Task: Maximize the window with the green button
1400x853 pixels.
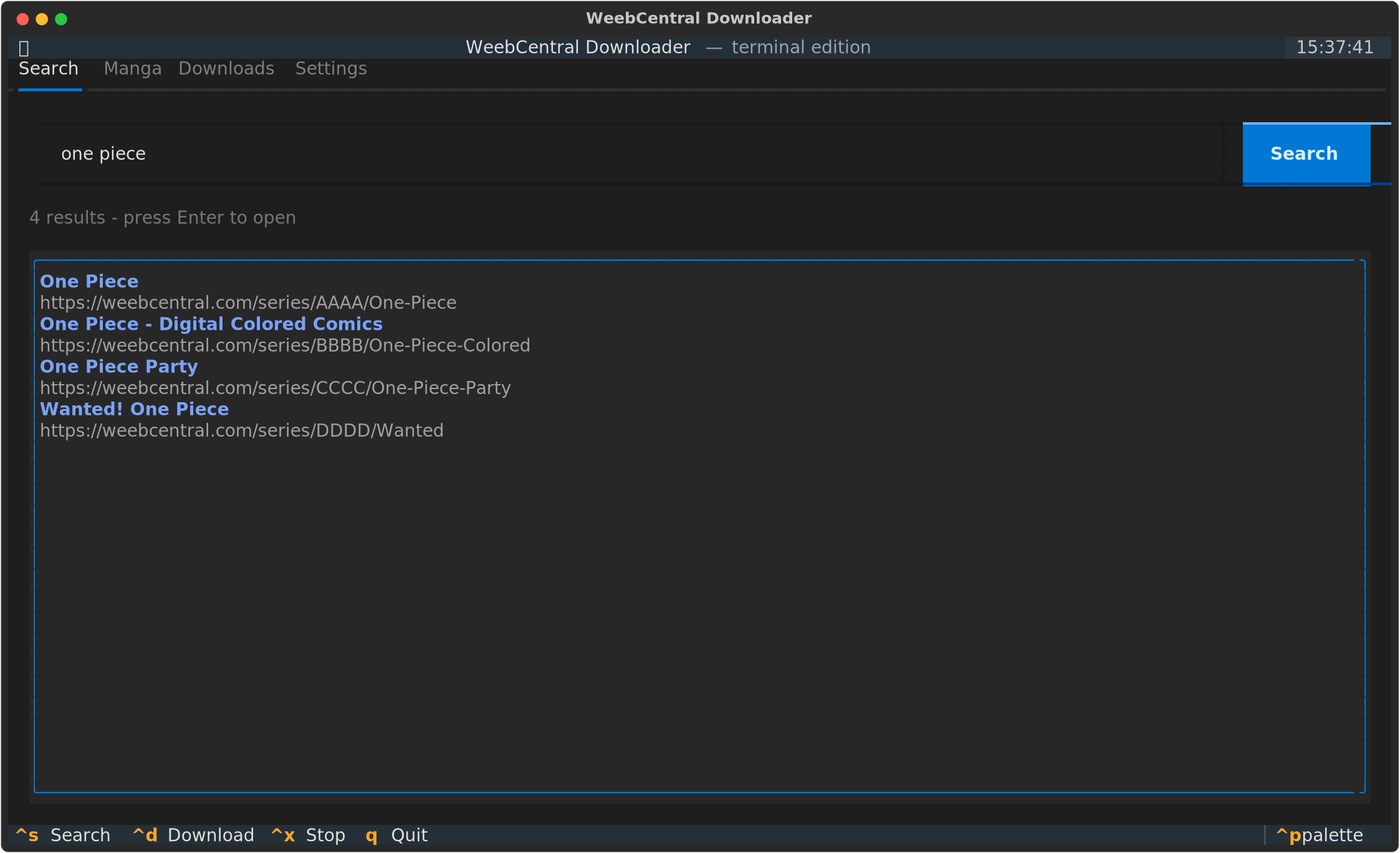Action: [61, 19]
